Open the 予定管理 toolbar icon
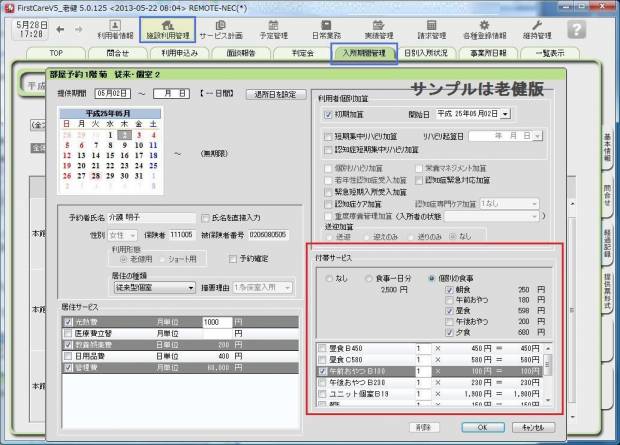Image resolution: width=620 pixels, height=445 pixels. (273, 29)
